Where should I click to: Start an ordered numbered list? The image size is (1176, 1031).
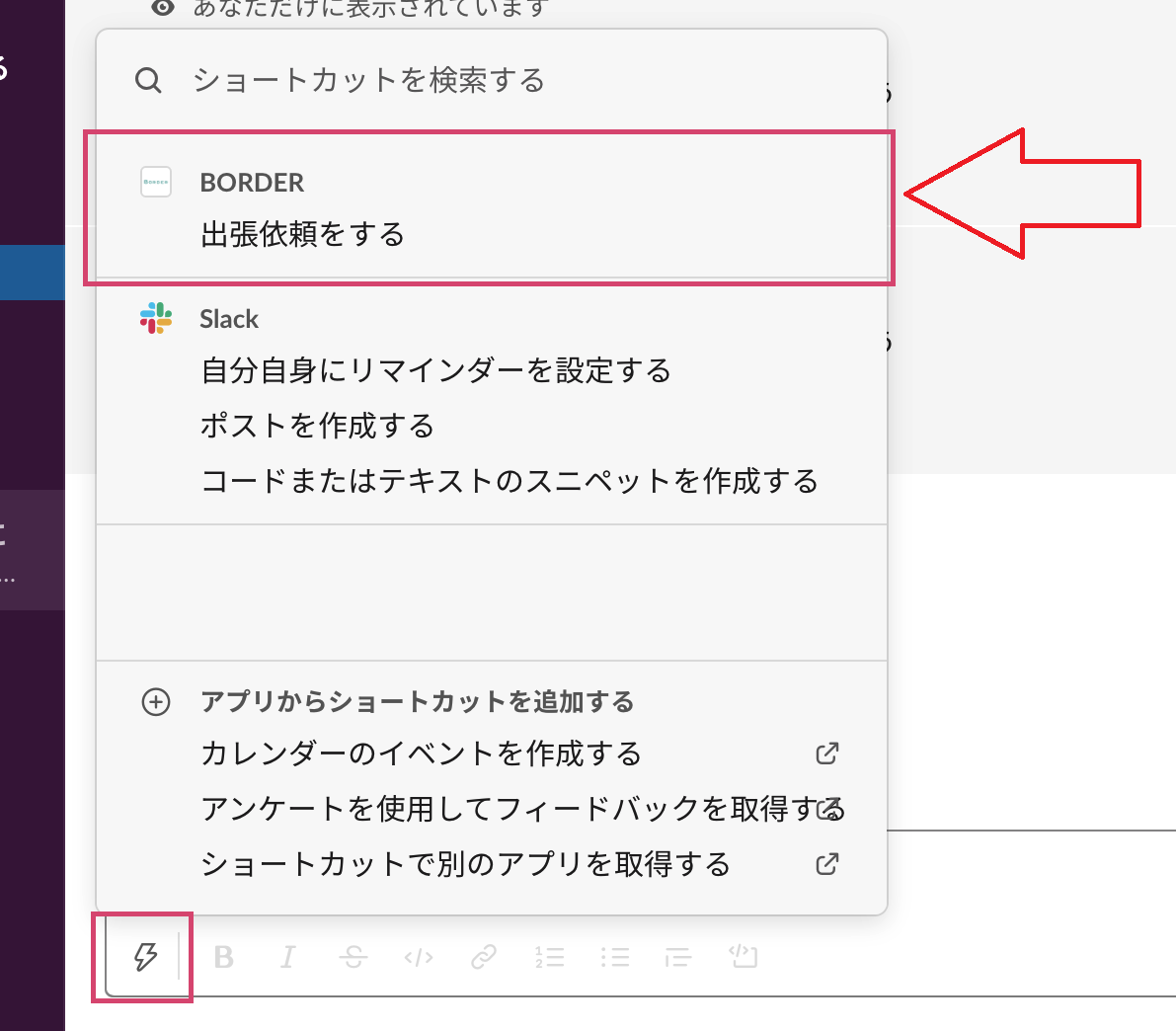[550, 958]
